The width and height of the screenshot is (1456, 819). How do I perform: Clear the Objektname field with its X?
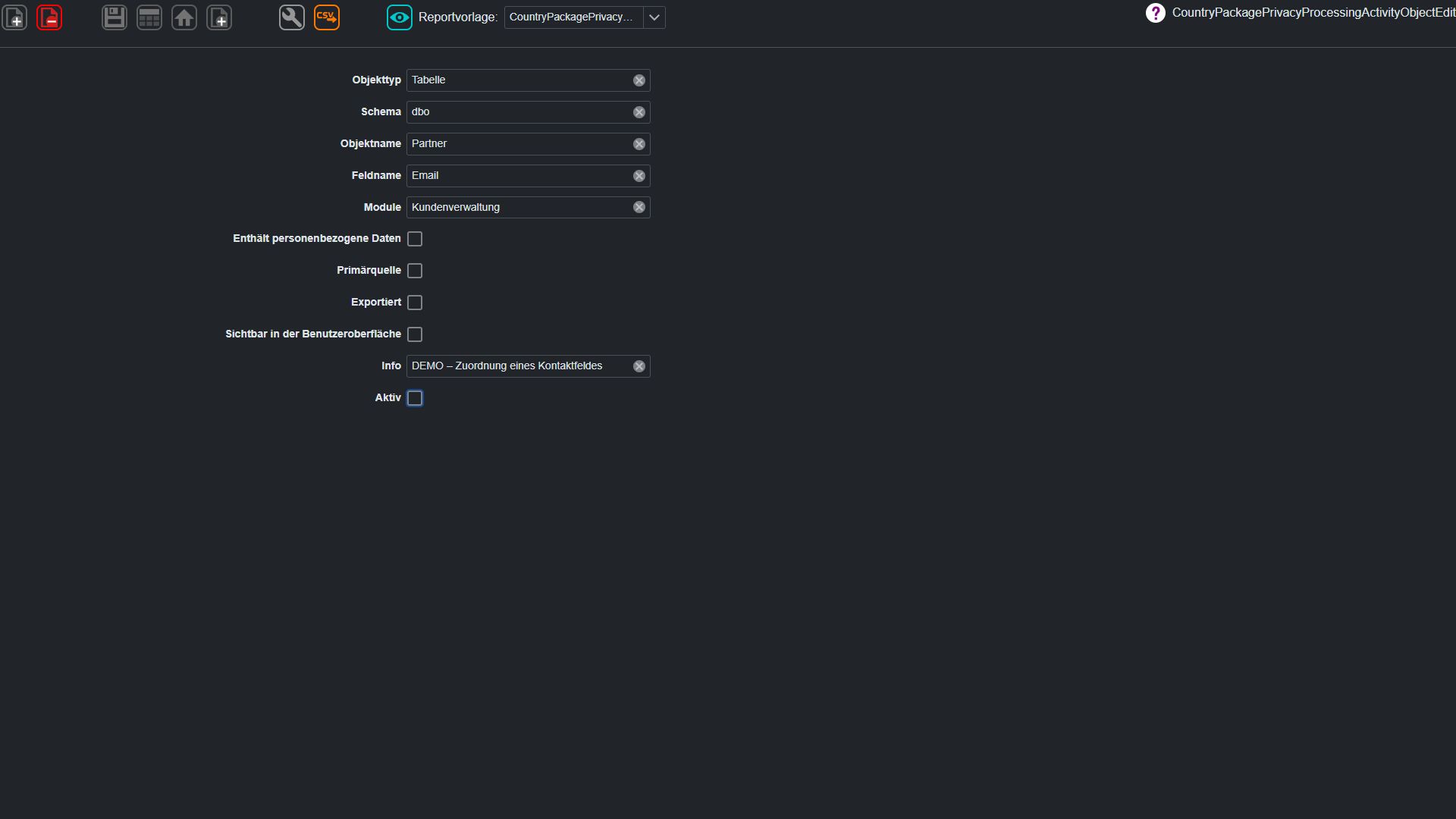[639, 144]
